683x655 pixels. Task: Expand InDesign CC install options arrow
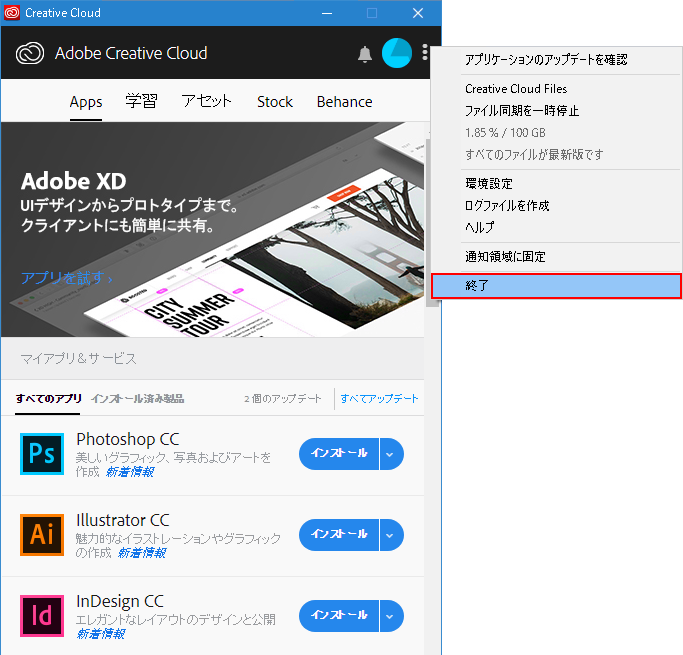tap(391, 616)
